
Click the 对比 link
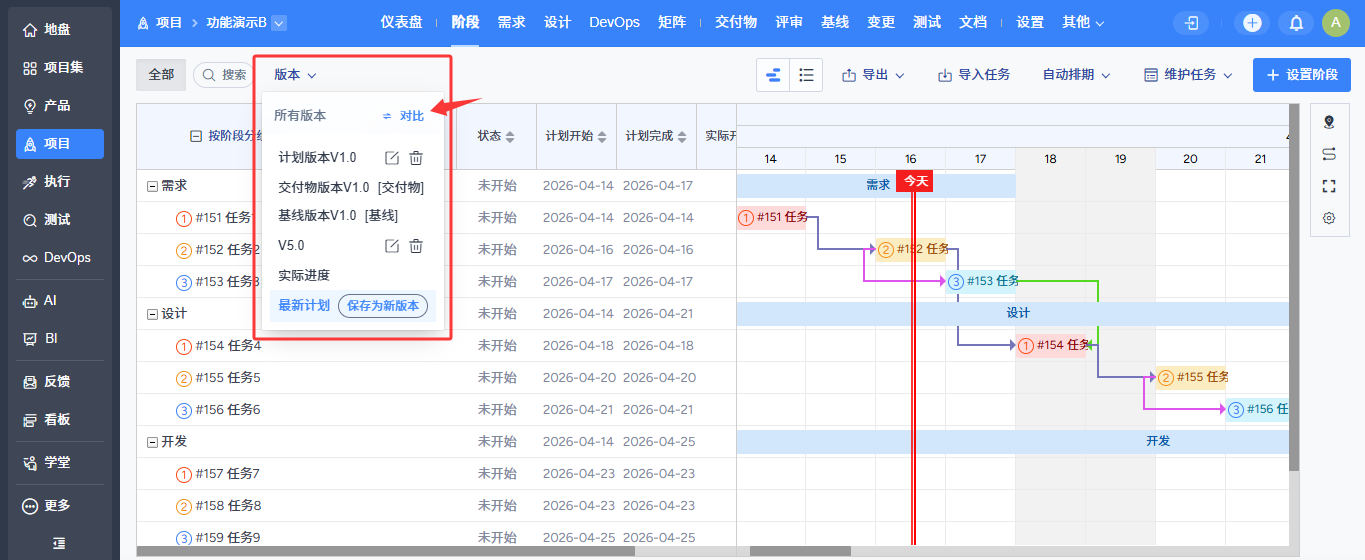[x=404, y=116]
